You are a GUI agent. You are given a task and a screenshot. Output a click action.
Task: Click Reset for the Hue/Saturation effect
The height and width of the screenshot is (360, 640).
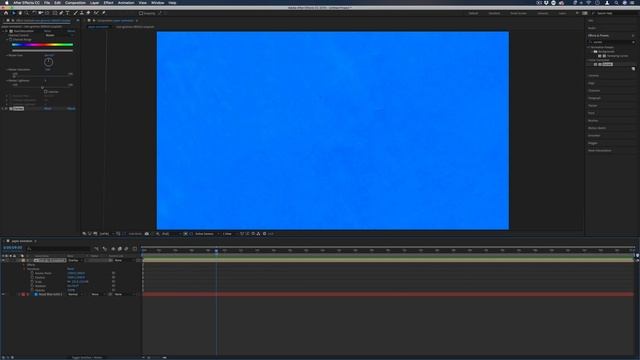point(47,31)
